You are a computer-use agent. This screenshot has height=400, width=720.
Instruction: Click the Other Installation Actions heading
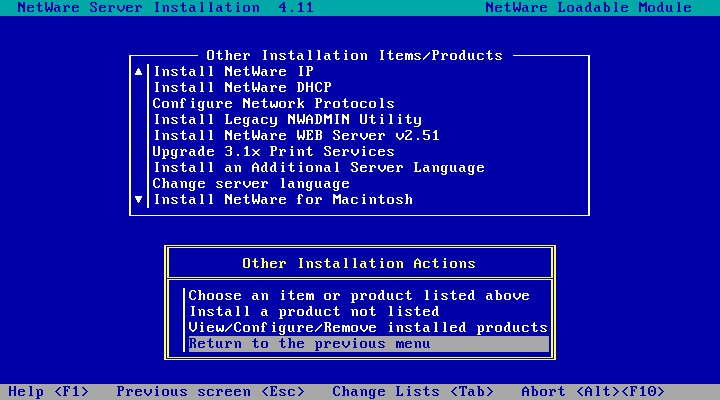[x=359, y=264]
